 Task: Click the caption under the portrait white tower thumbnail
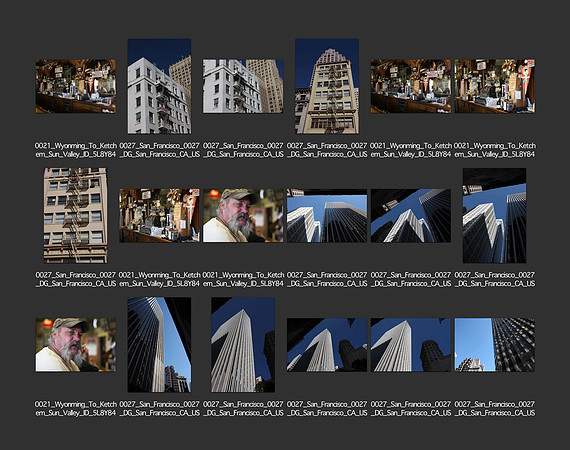click(x=243, y=409)
